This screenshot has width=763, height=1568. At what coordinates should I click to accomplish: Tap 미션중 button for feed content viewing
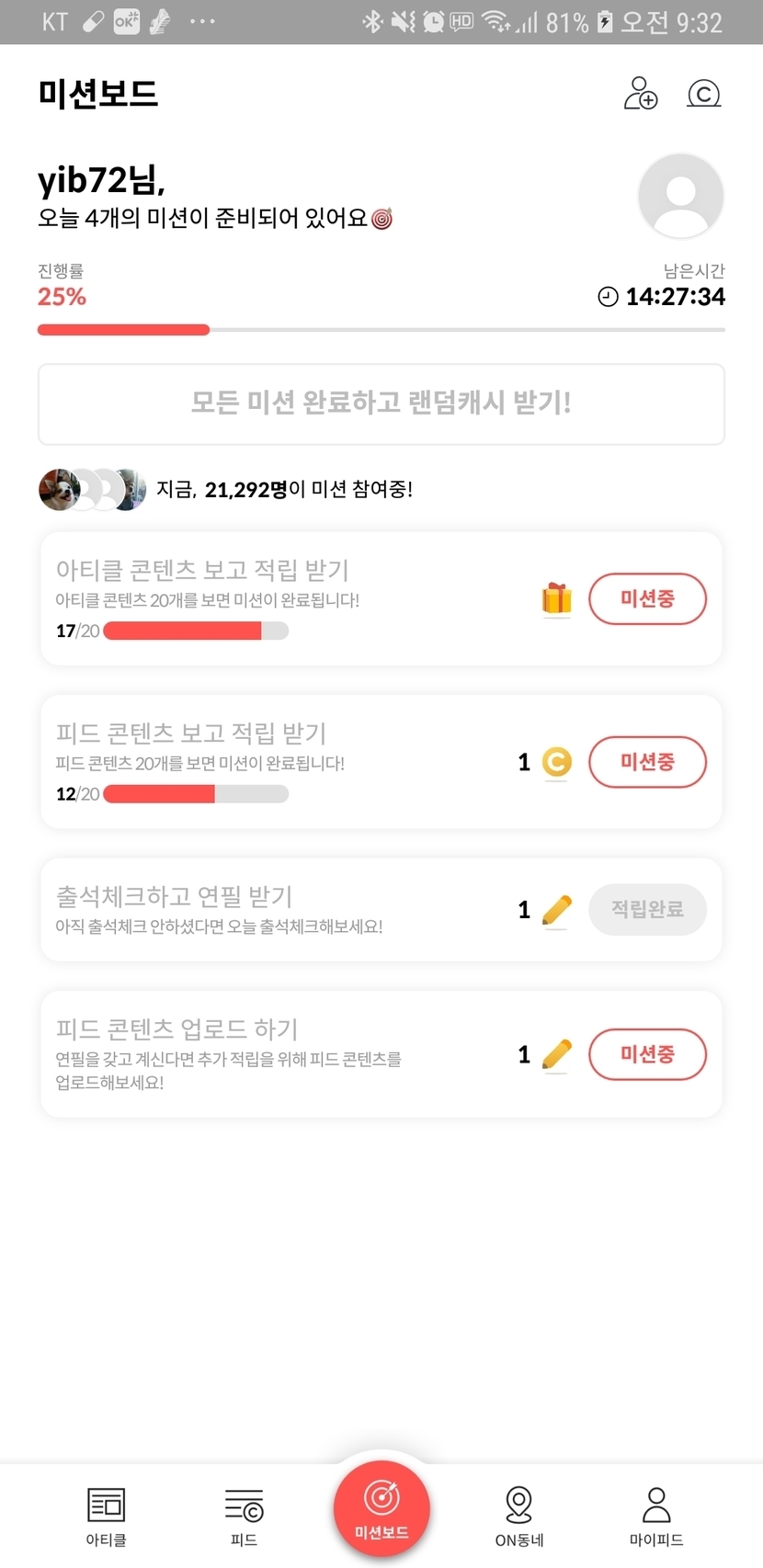[x=647, y=762]
